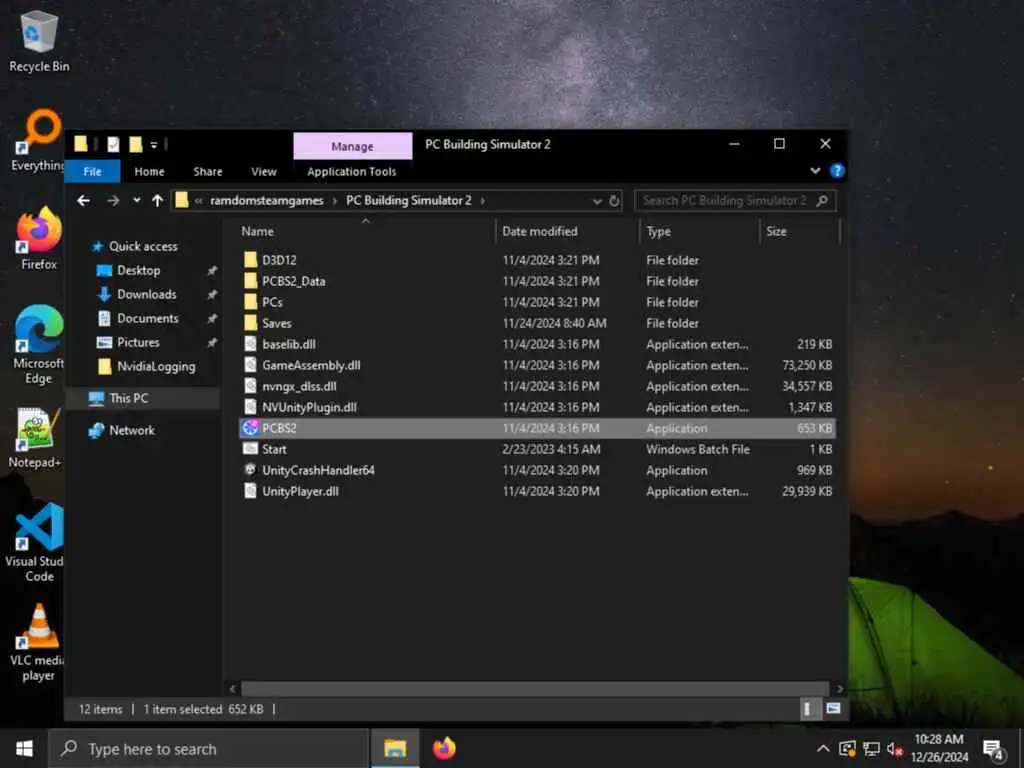Show hidden tray icons chevron
This screenshot has height=768, width=1024.
[823, 749]
